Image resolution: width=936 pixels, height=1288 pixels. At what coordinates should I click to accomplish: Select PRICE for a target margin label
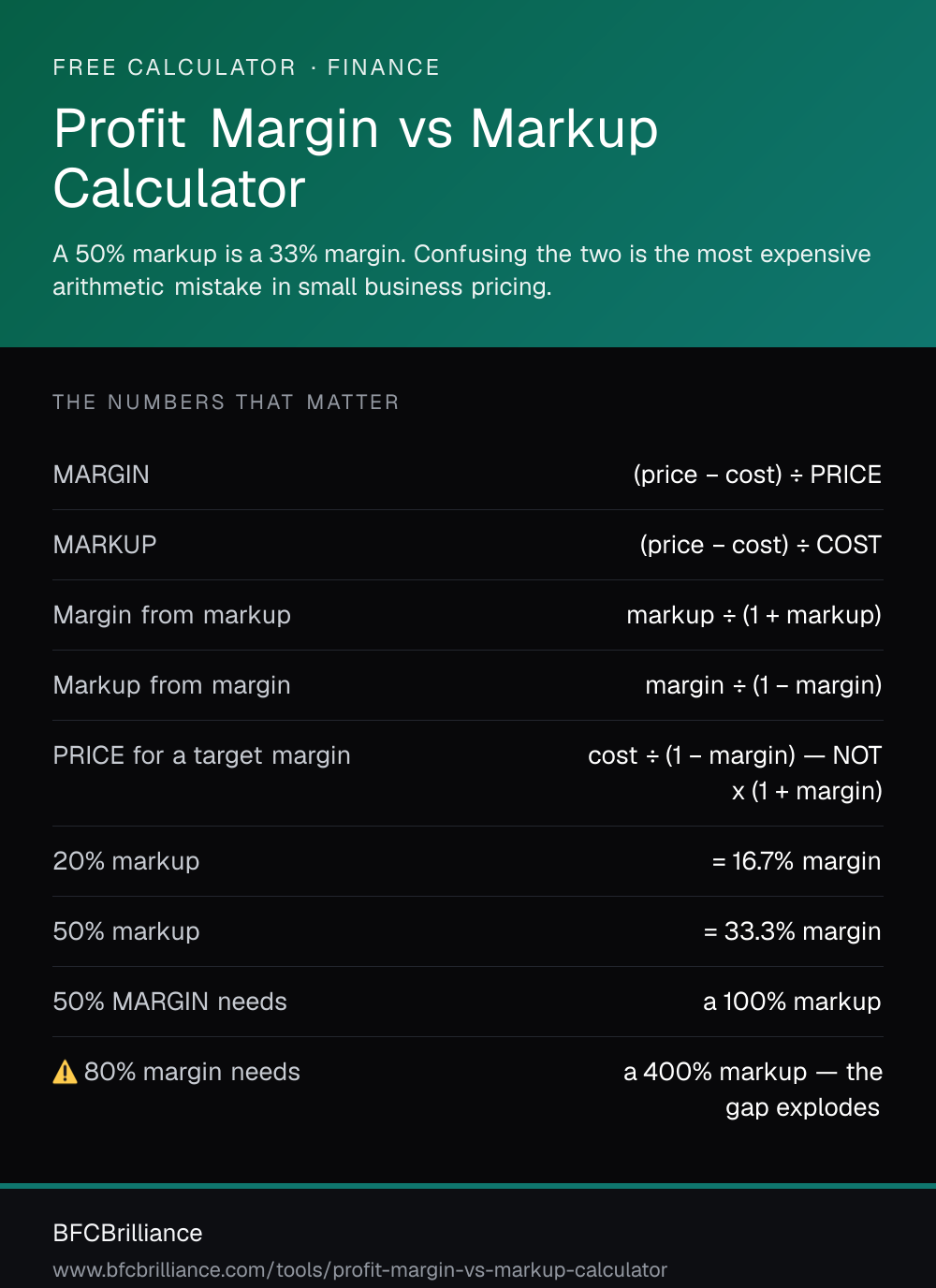[x=202, y=755]
